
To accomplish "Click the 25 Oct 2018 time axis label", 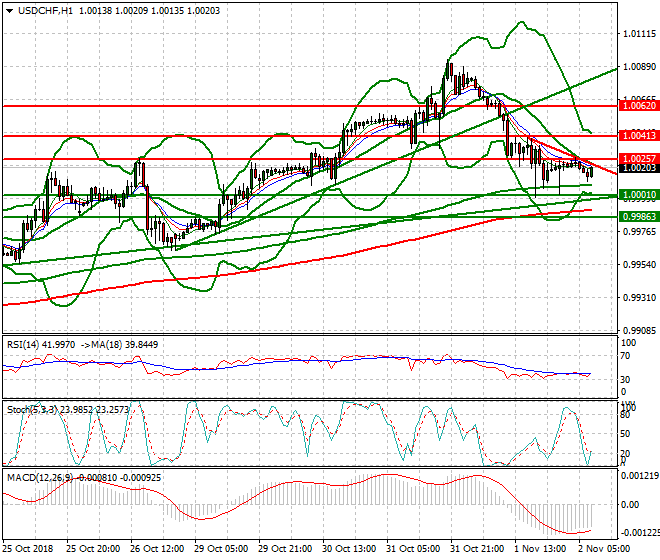I will pos(29,549).
